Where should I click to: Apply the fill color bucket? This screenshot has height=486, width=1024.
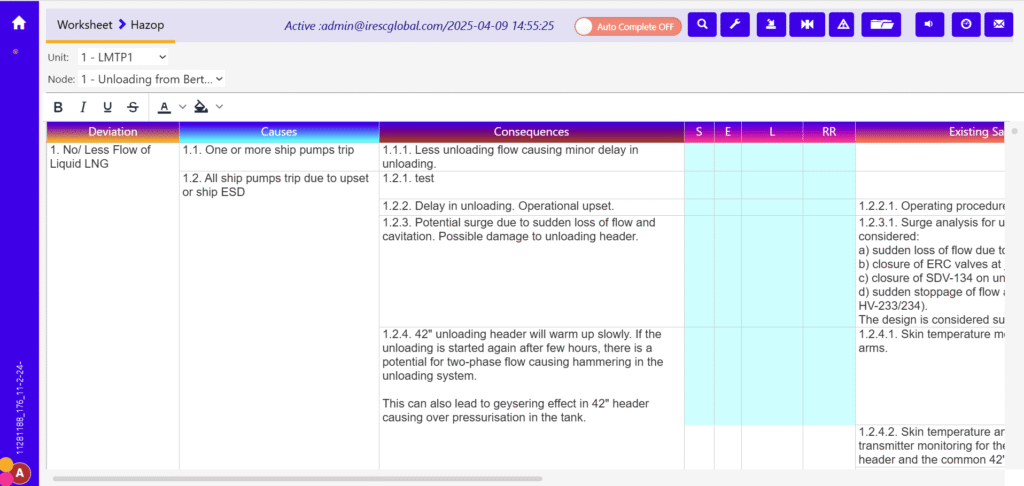[201, 107]
